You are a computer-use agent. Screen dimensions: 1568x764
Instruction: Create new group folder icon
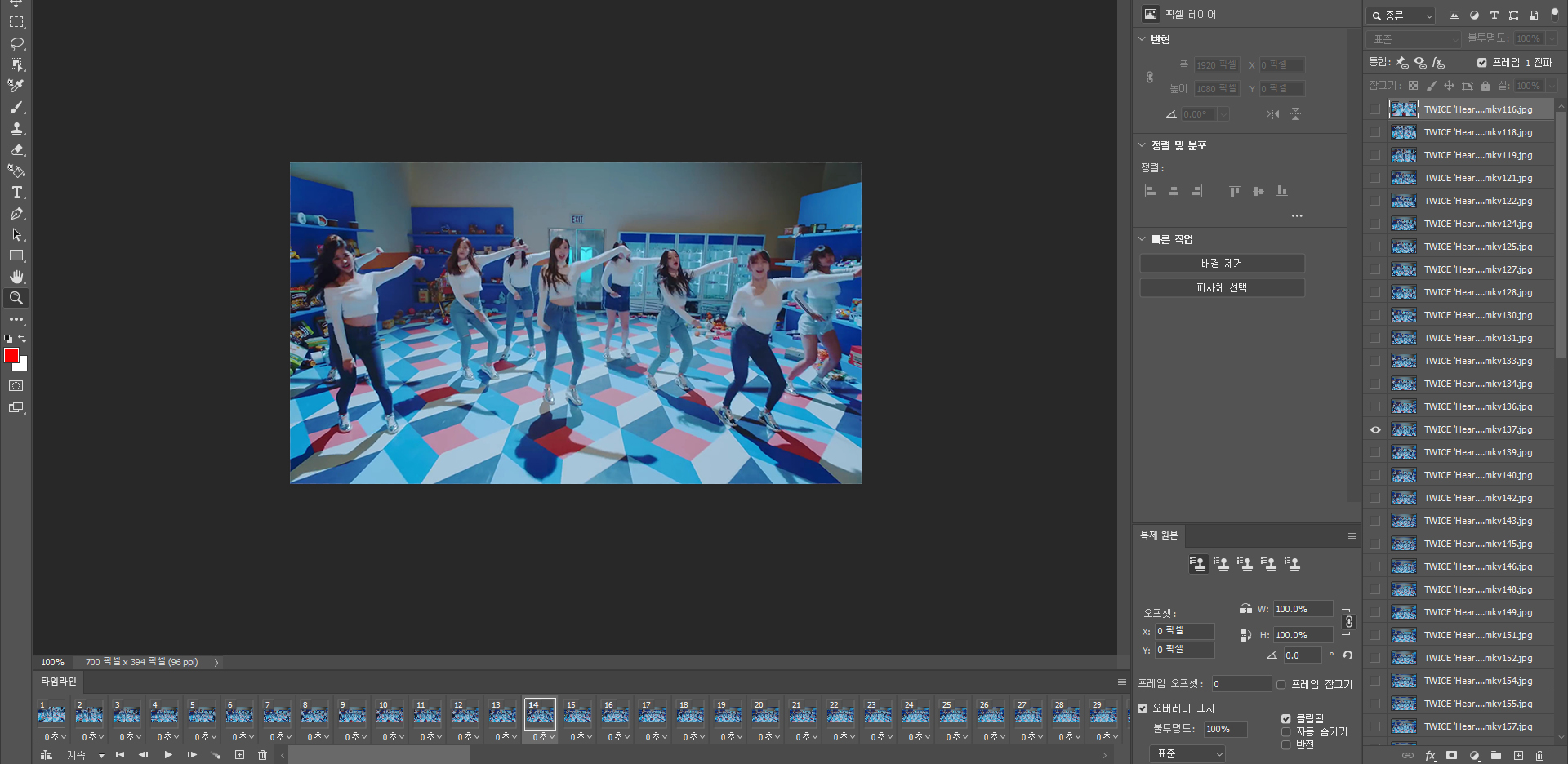[x=1496, y=756]
